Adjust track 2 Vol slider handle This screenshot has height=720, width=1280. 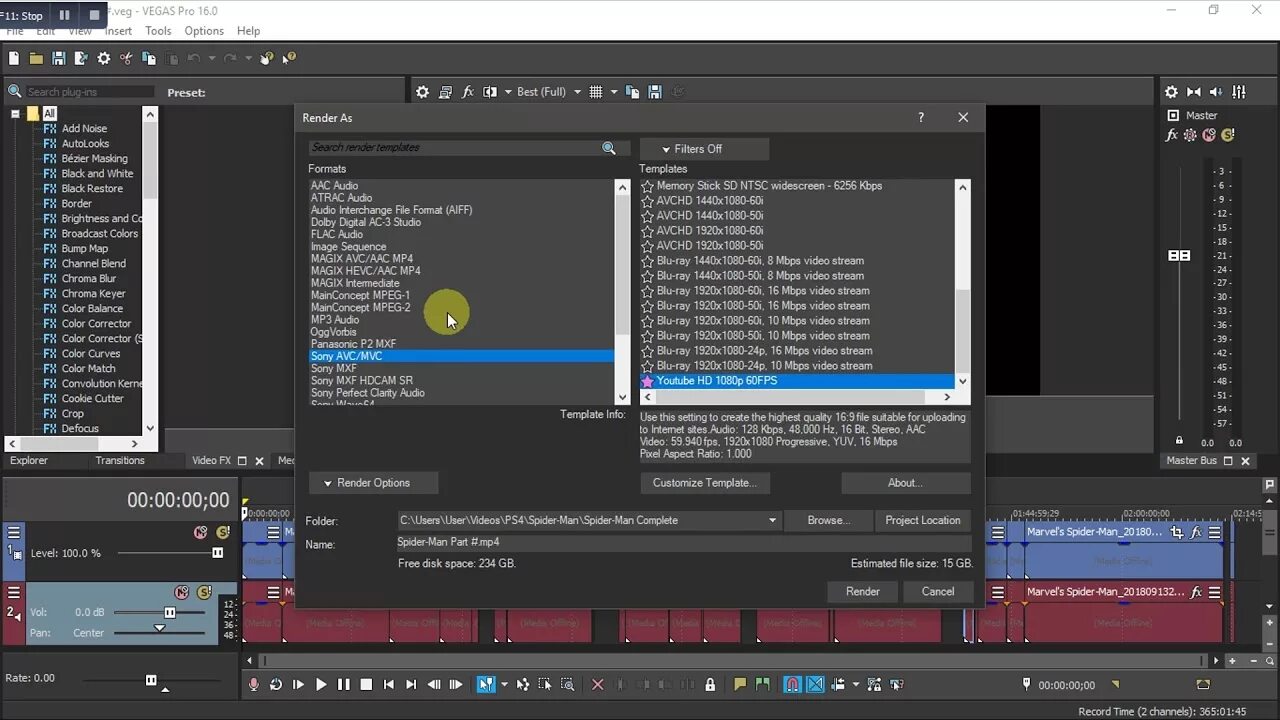[x=170, y=612]
